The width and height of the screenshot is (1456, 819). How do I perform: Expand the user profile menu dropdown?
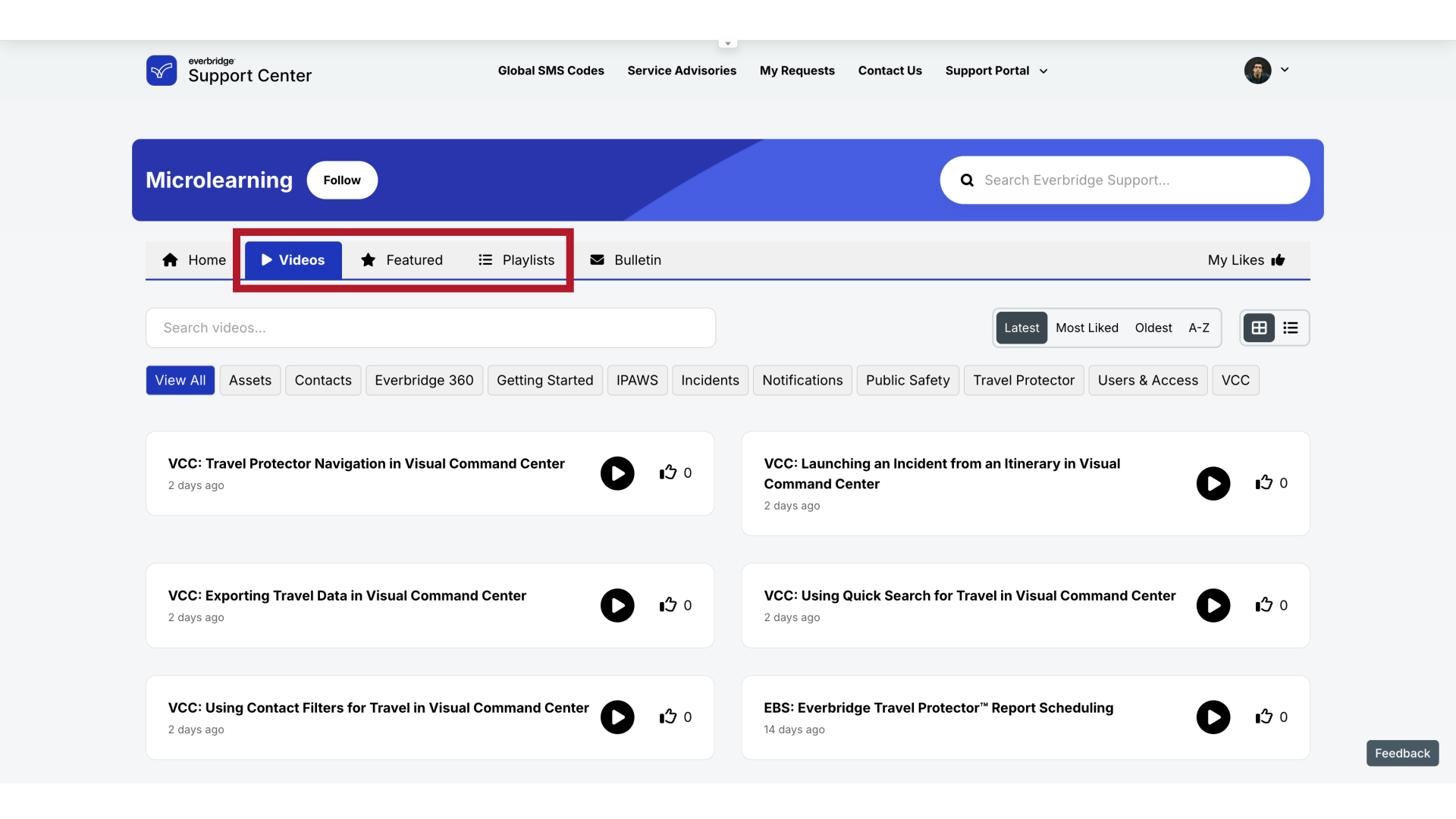coord(1283,70)
